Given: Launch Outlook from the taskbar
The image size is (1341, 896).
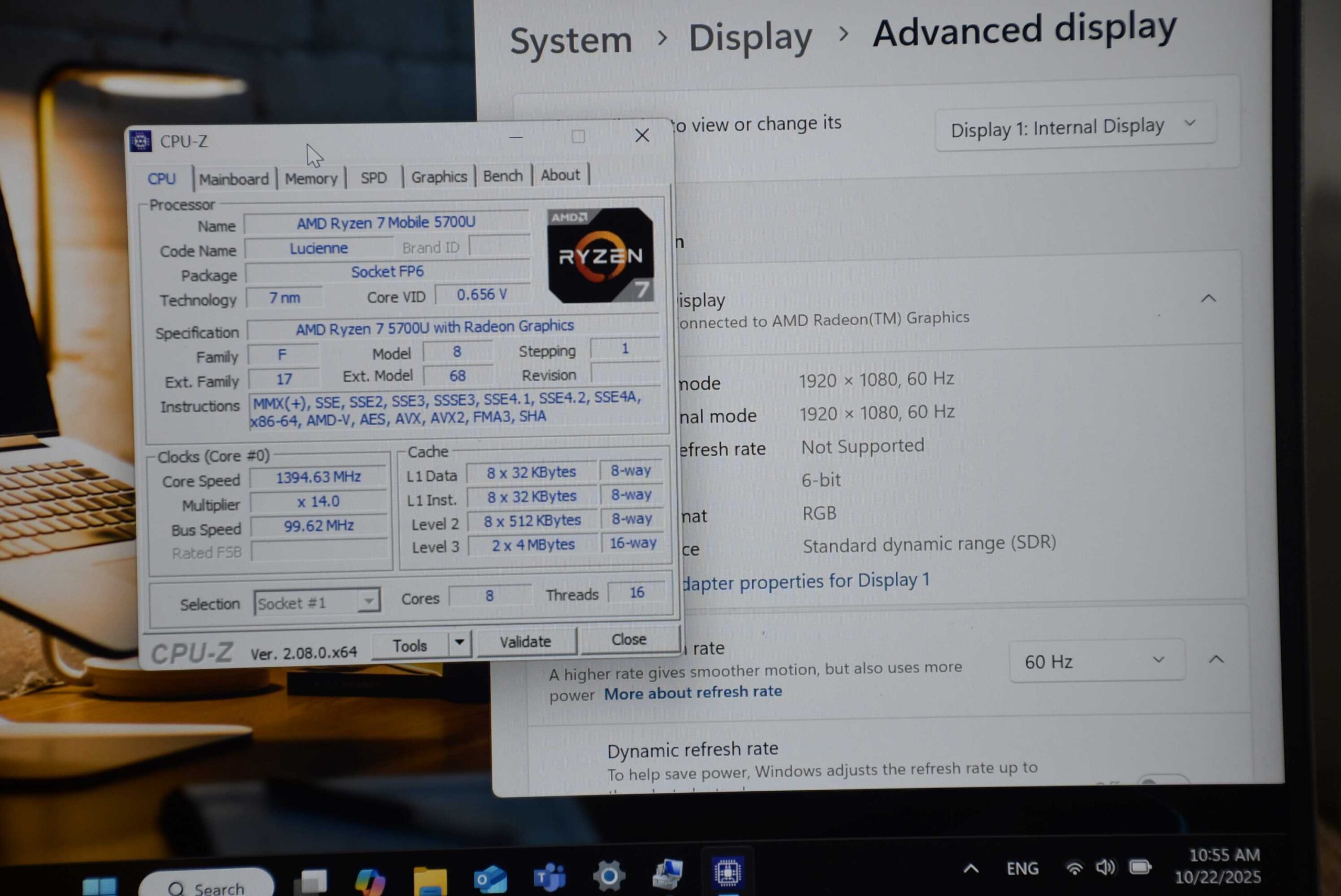Looking at the screenshot, I should click(490, 879).
